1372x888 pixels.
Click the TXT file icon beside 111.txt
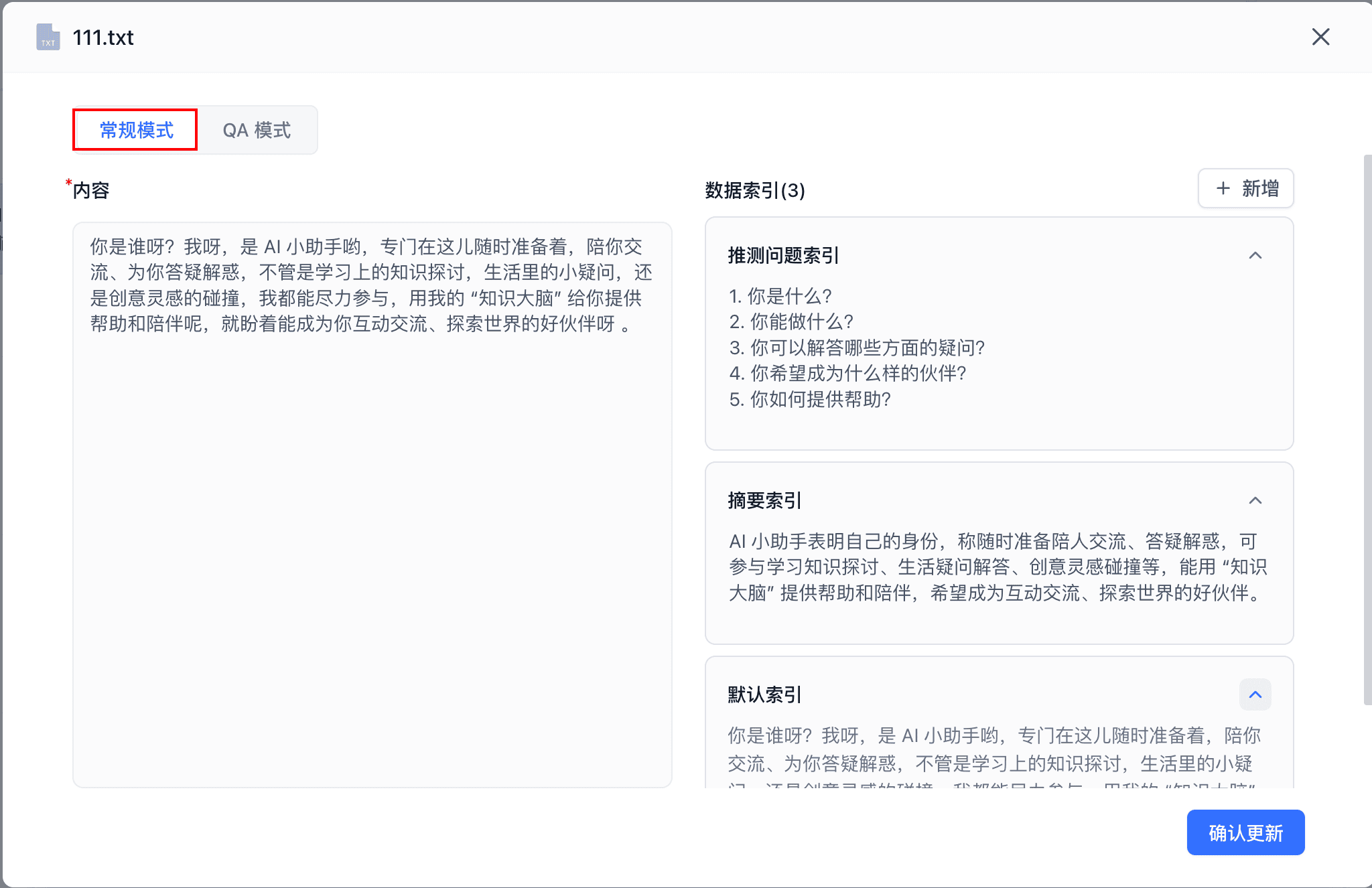point(48,37)
